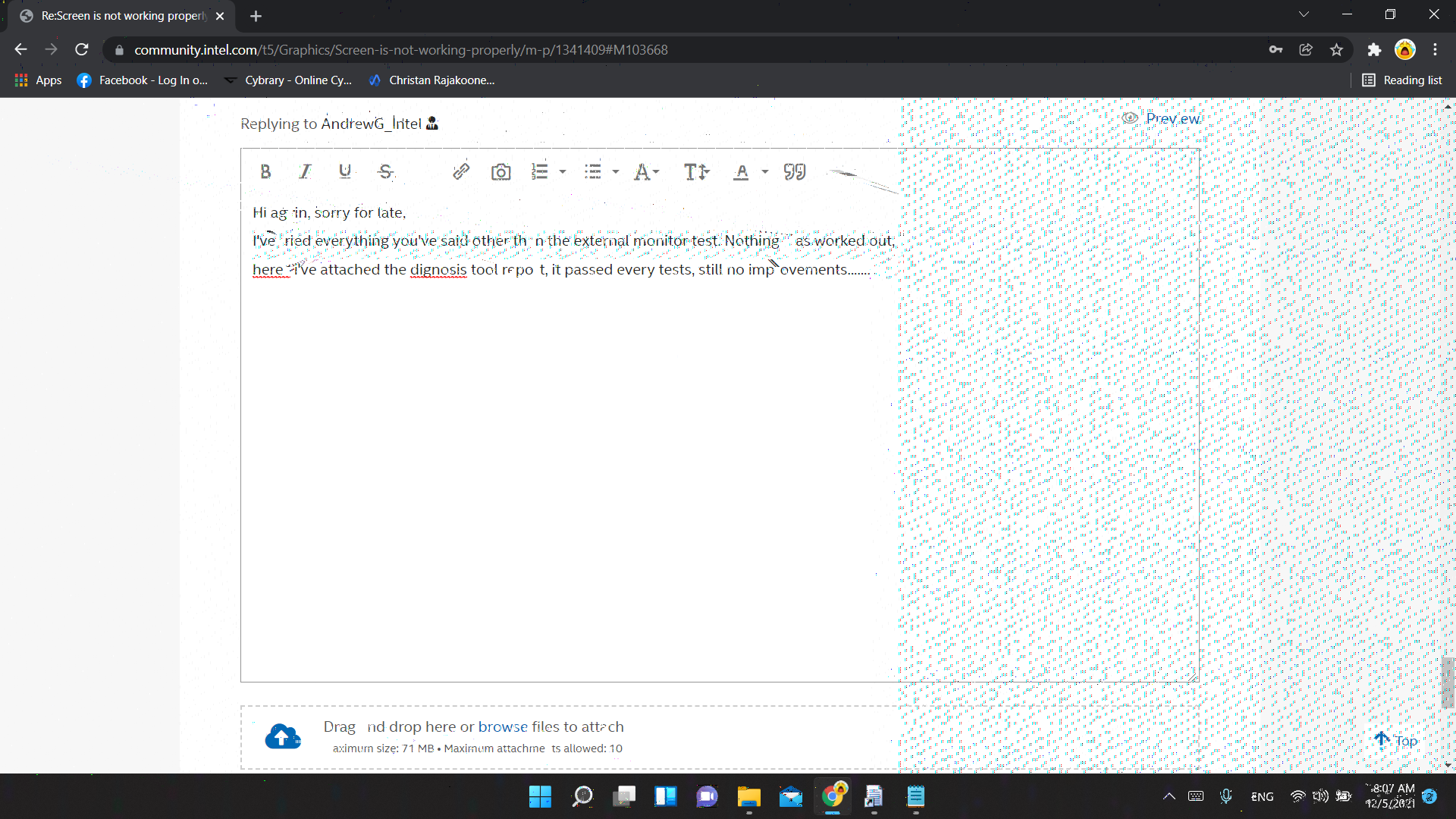Viewport: 1456px width, 819px height.
Task: Open the text color dropdown arrow
Action: click(765, 172)
